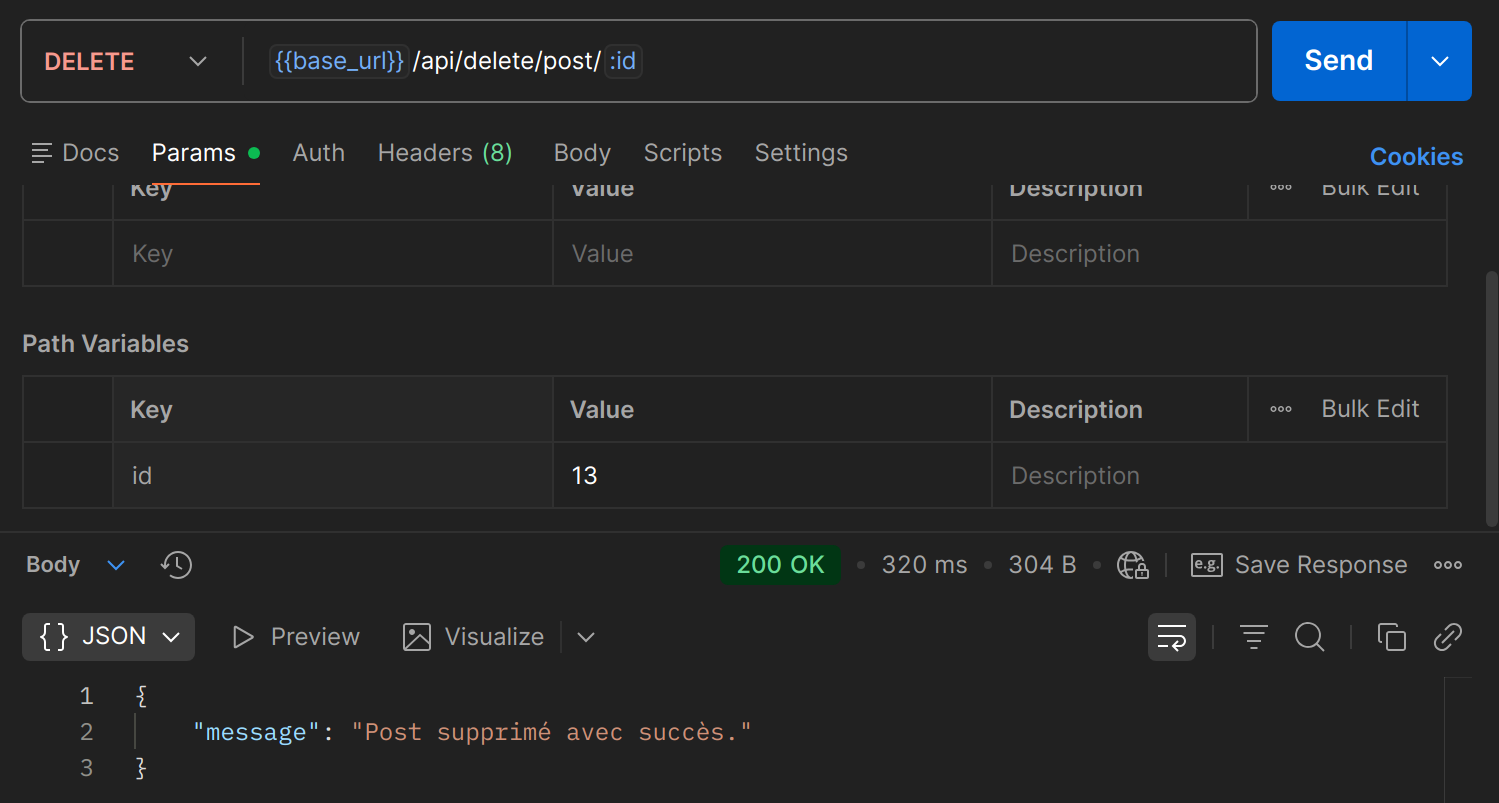This screenshot has width=1499, height=803.
Task: Select the Params tab
Action: coord(205,153)
